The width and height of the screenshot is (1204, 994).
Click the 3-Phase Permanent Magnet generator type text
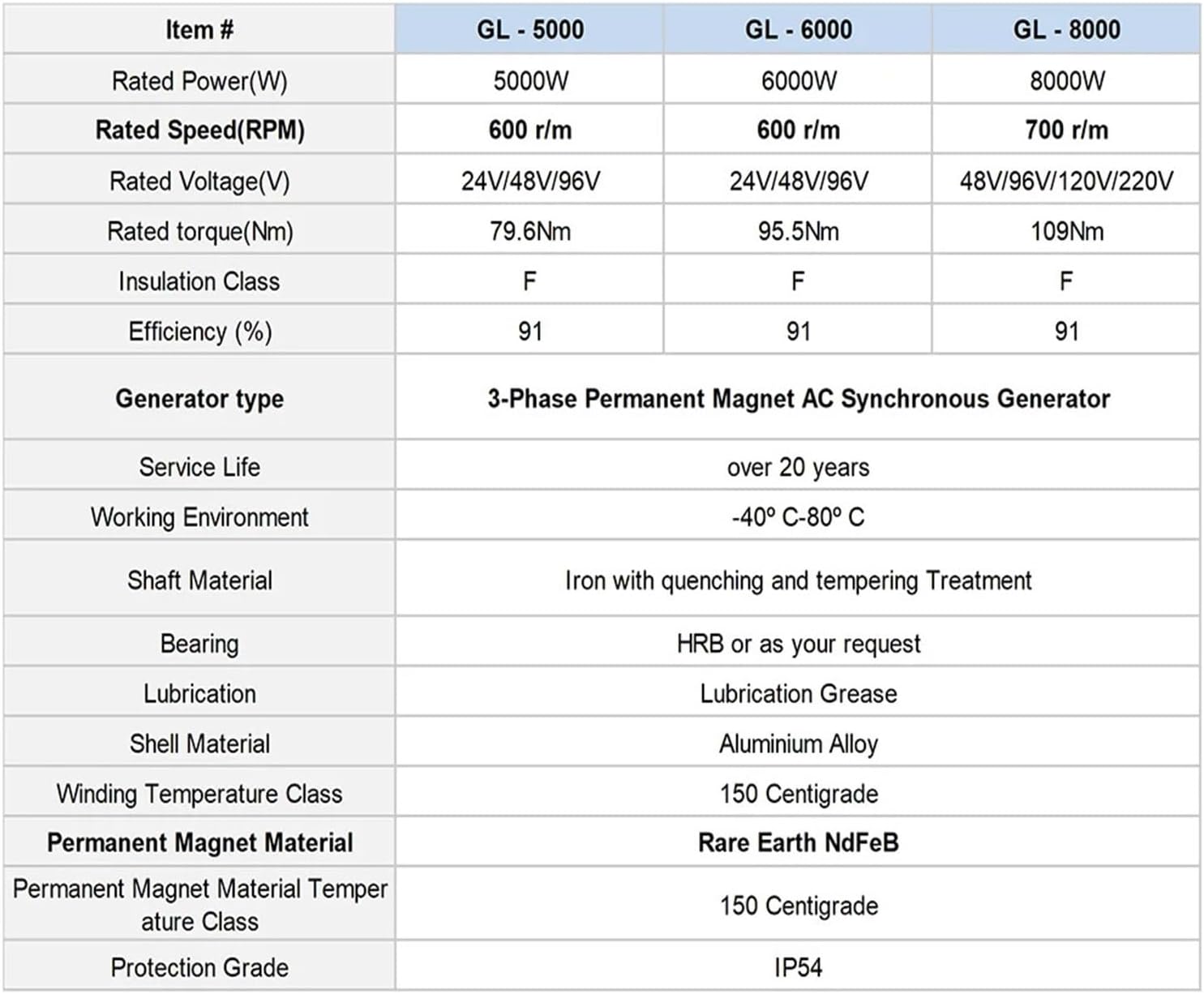(x=798, y=399)
